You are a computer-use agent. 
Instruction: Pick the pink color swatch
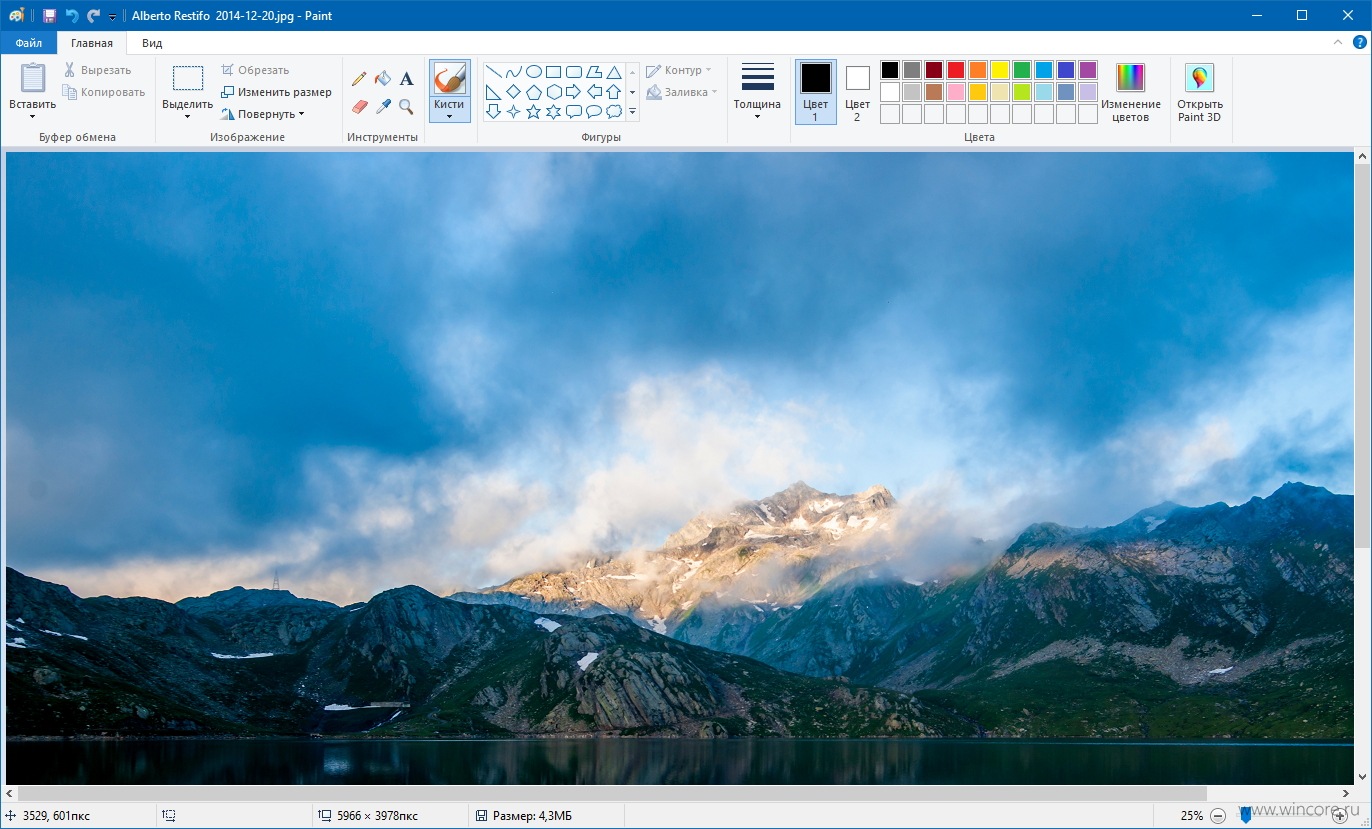(x=956, y=92)
